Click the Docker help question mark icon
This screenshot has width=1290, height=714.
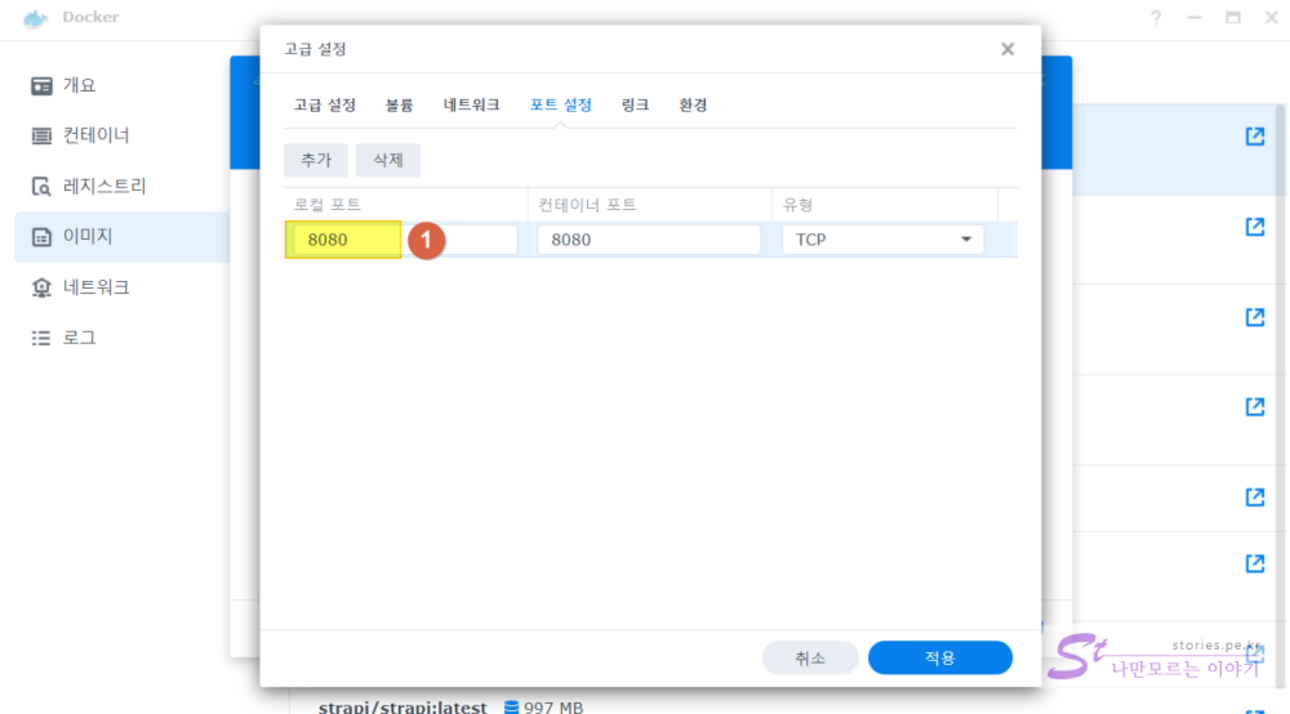point(1156,18)
